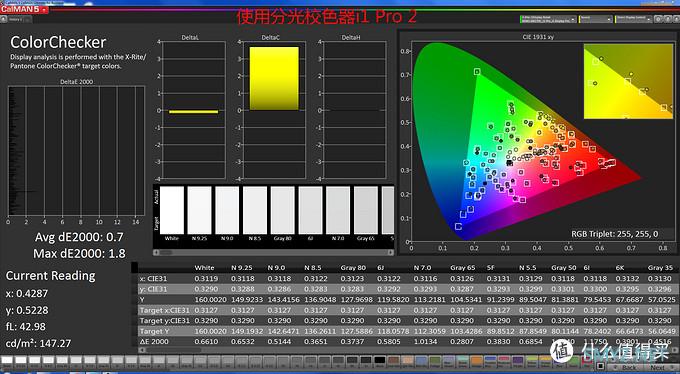
Task: Click the swatch scrollbar left arrow
Action: pos(156,252)
